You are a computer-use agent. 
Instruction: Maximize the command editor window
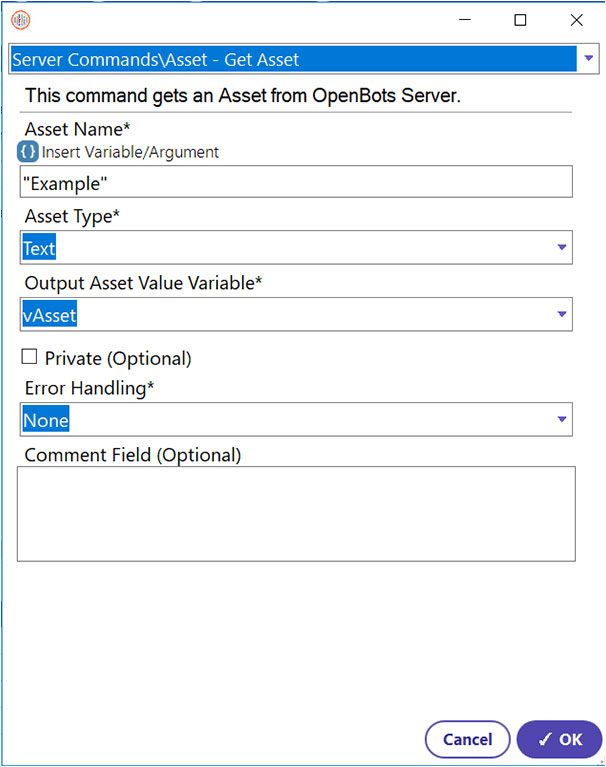[x=520, y=20]
